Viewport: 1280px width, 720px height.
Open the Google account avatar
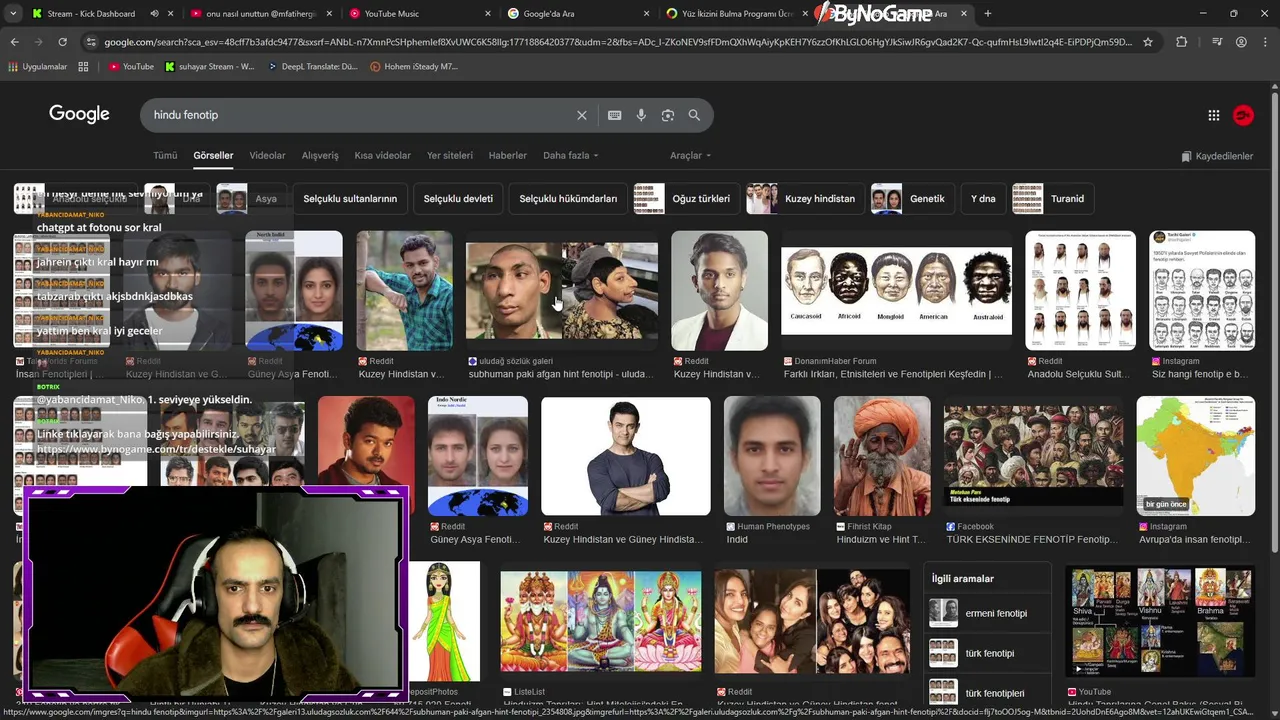[1243, 115]
